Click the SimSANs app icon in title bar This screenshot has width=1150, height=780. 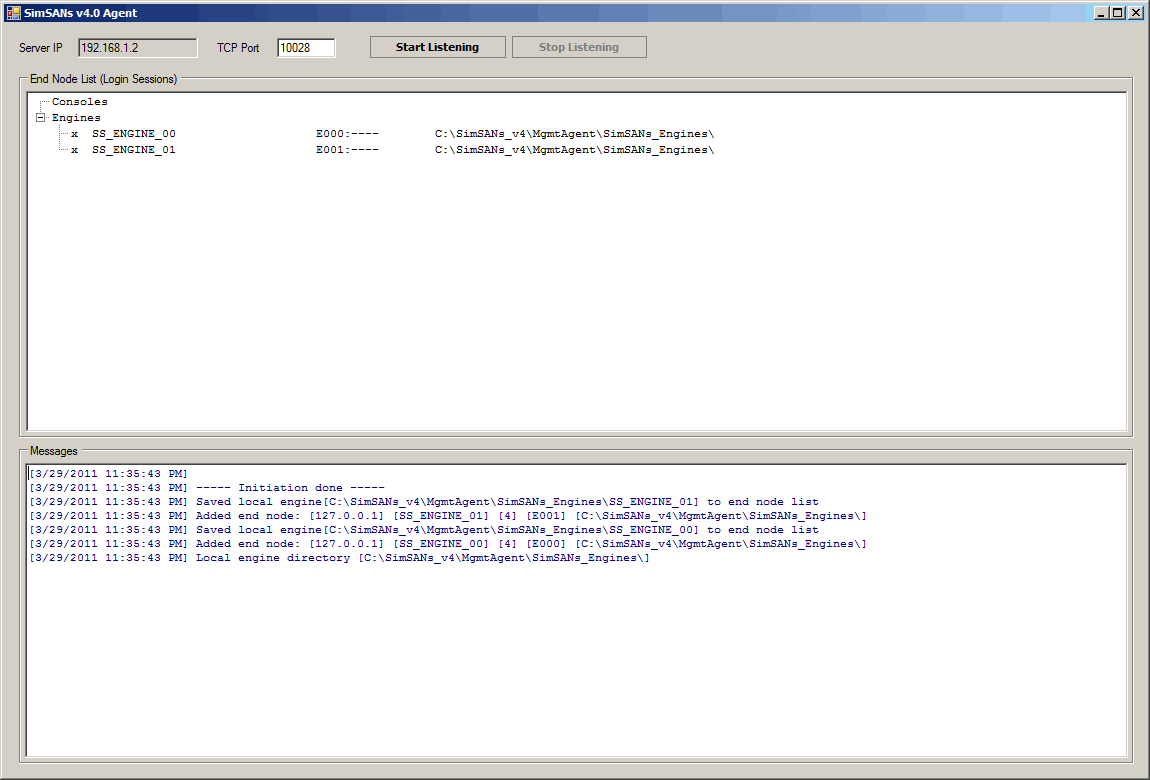(x=13, y=13)
